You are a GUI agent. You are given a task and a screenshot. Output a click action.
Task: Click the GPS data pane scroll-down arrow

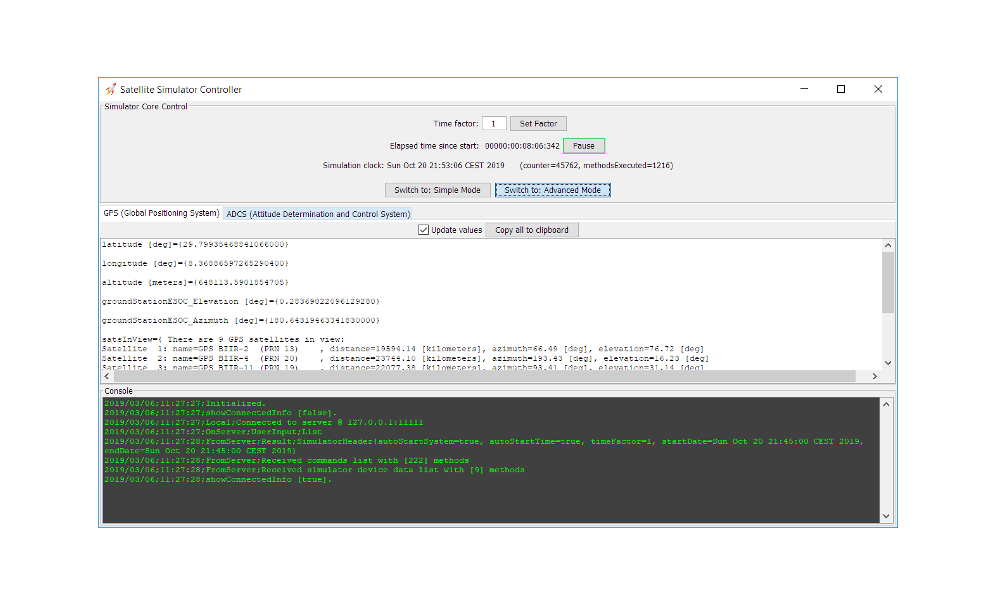pos(888,363)
